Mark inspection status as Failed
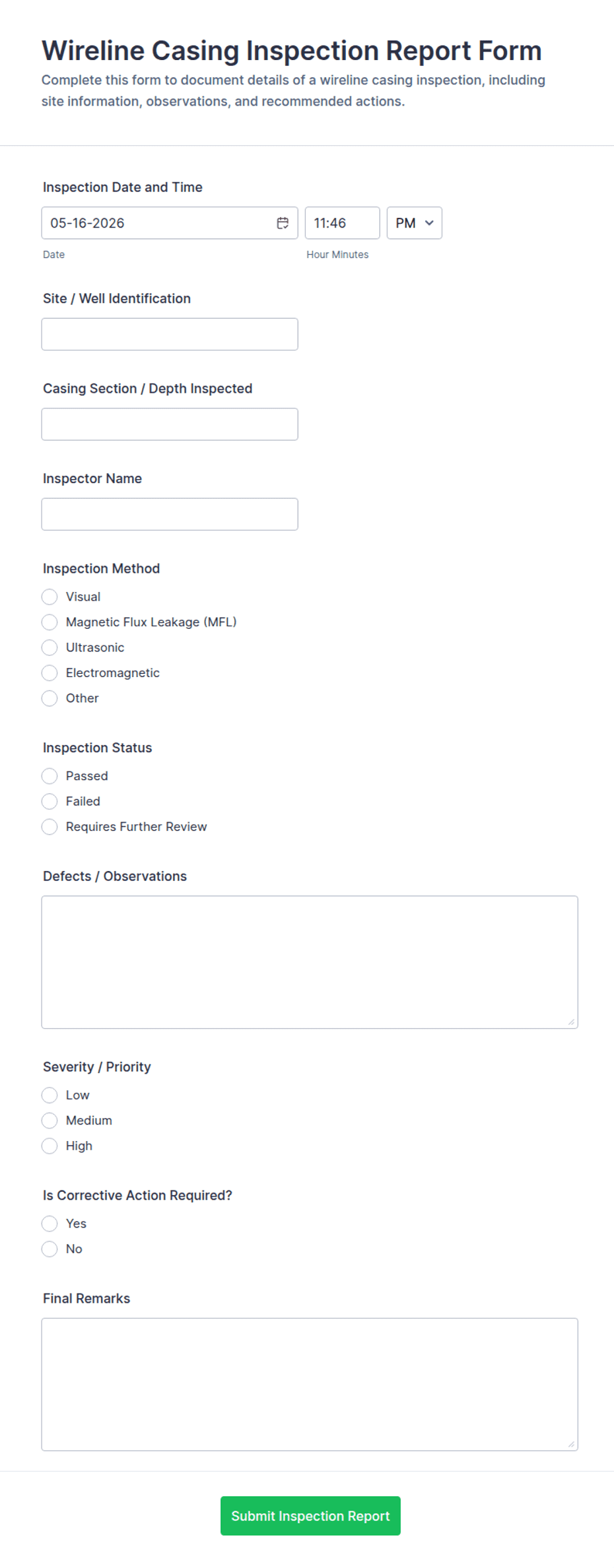This screenshot has height=1568, width=614. click(x=50, y=801)
